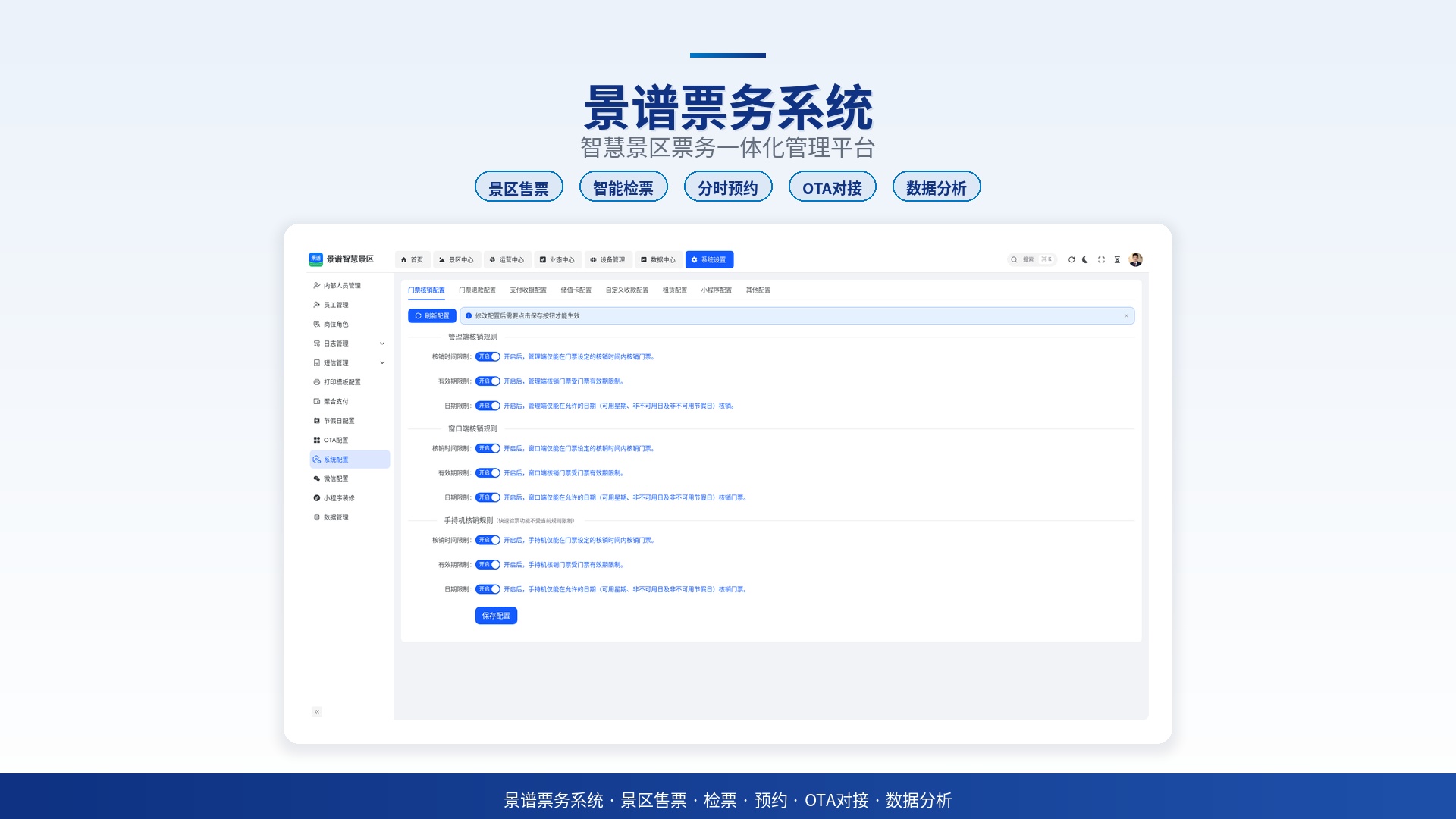Click the 数据分析 pill badge
Screen dimensions: 1456x819
tap(937, 187)
